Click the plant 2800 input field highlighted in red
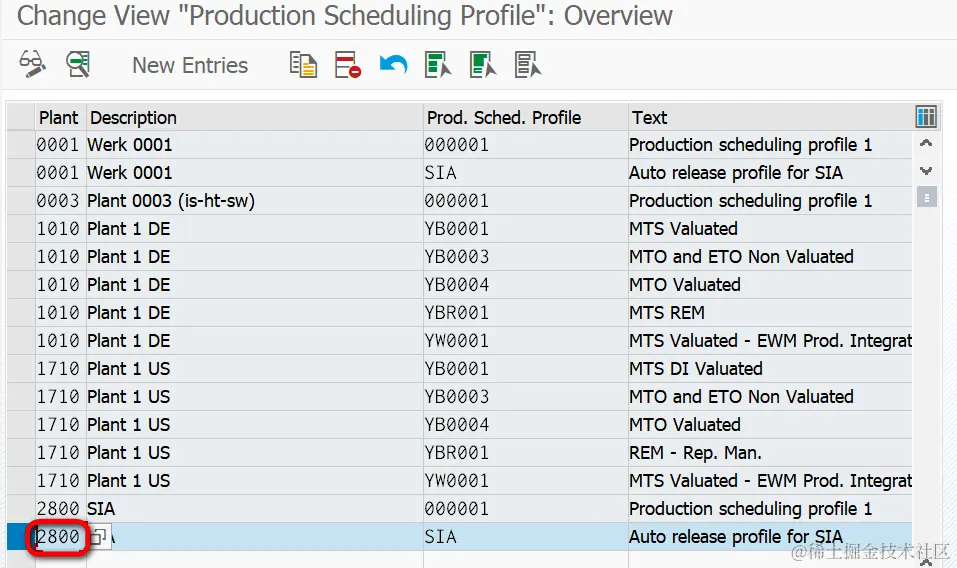 (x=58, y=537)
